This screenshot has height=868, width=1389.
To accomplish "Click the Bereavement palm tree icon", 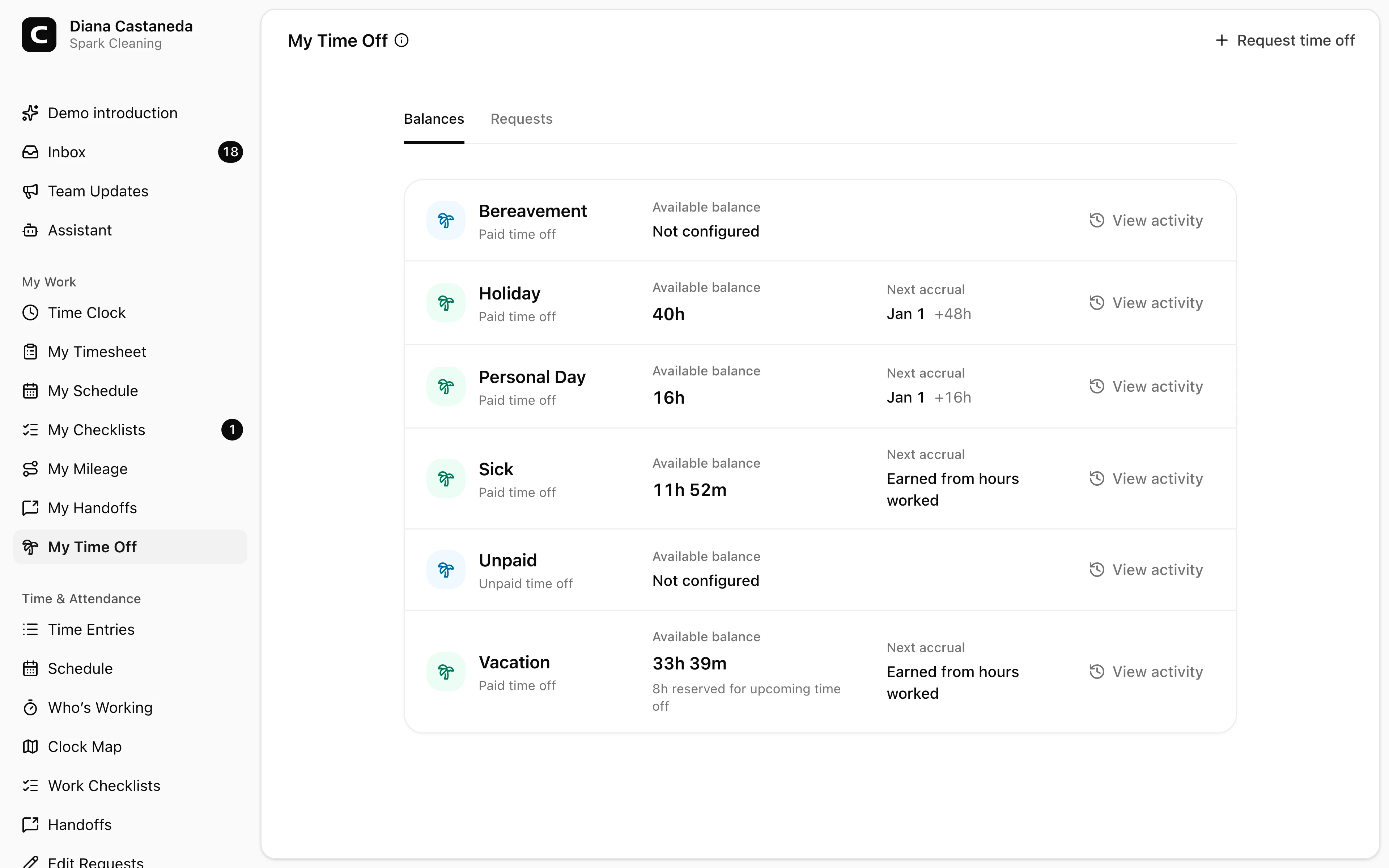I will (x=446, y=221).
